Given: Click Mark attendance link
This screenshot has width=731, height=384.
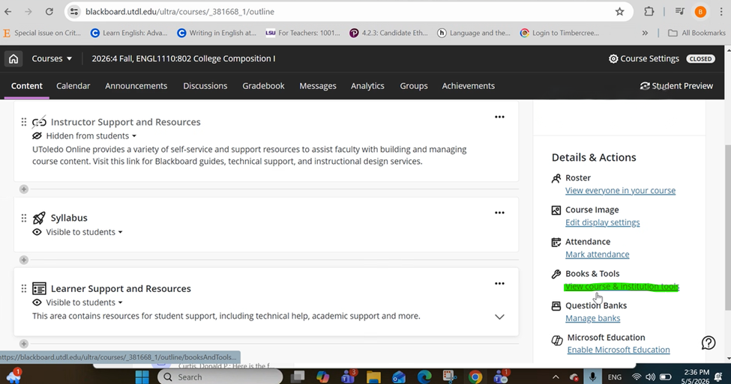Looking at the screenshot, I should point(597,254).
